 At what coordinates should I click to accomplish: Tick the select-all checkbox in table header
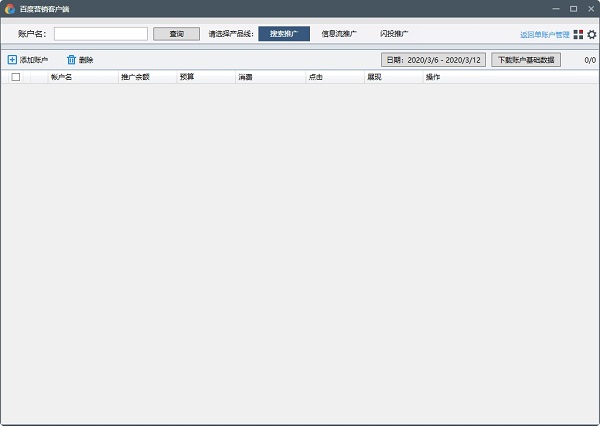(16, 77)
